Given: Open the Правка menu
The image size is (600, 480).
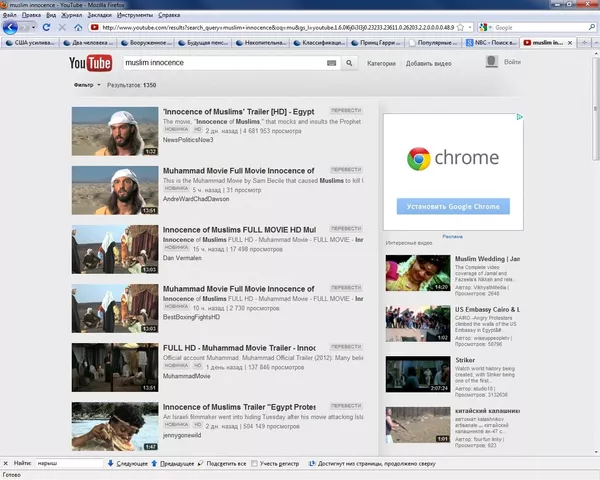Looking at the screenshot, I should click(31, 15).
